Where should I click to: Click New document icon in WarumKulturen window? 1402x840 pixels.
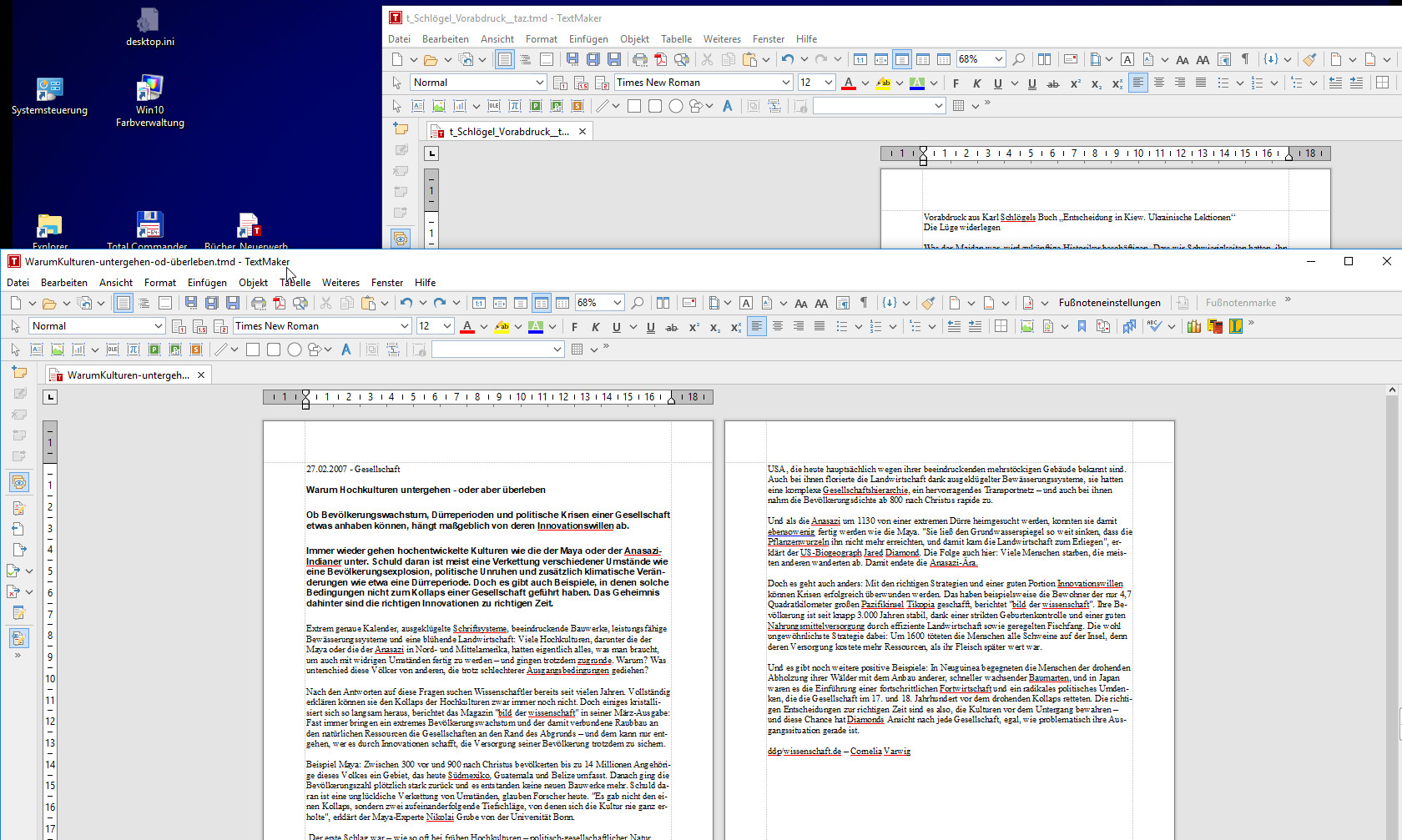pos(16,303)
